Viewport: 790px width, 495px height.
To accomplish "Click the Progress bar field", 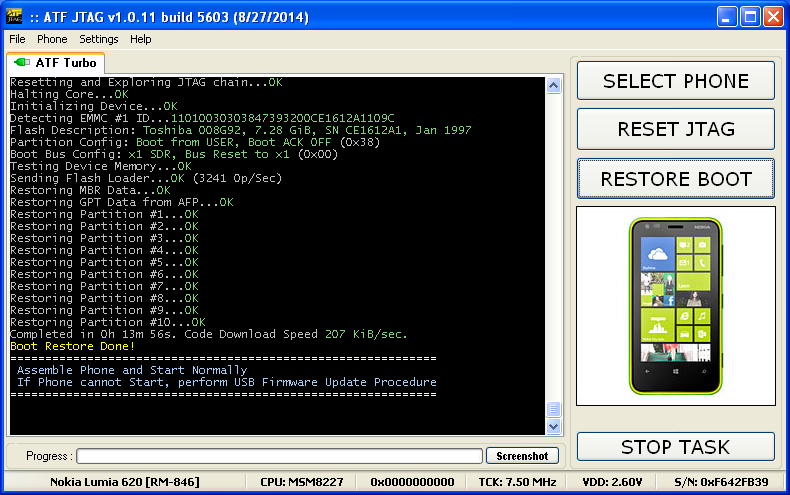I will pos(280,456).
